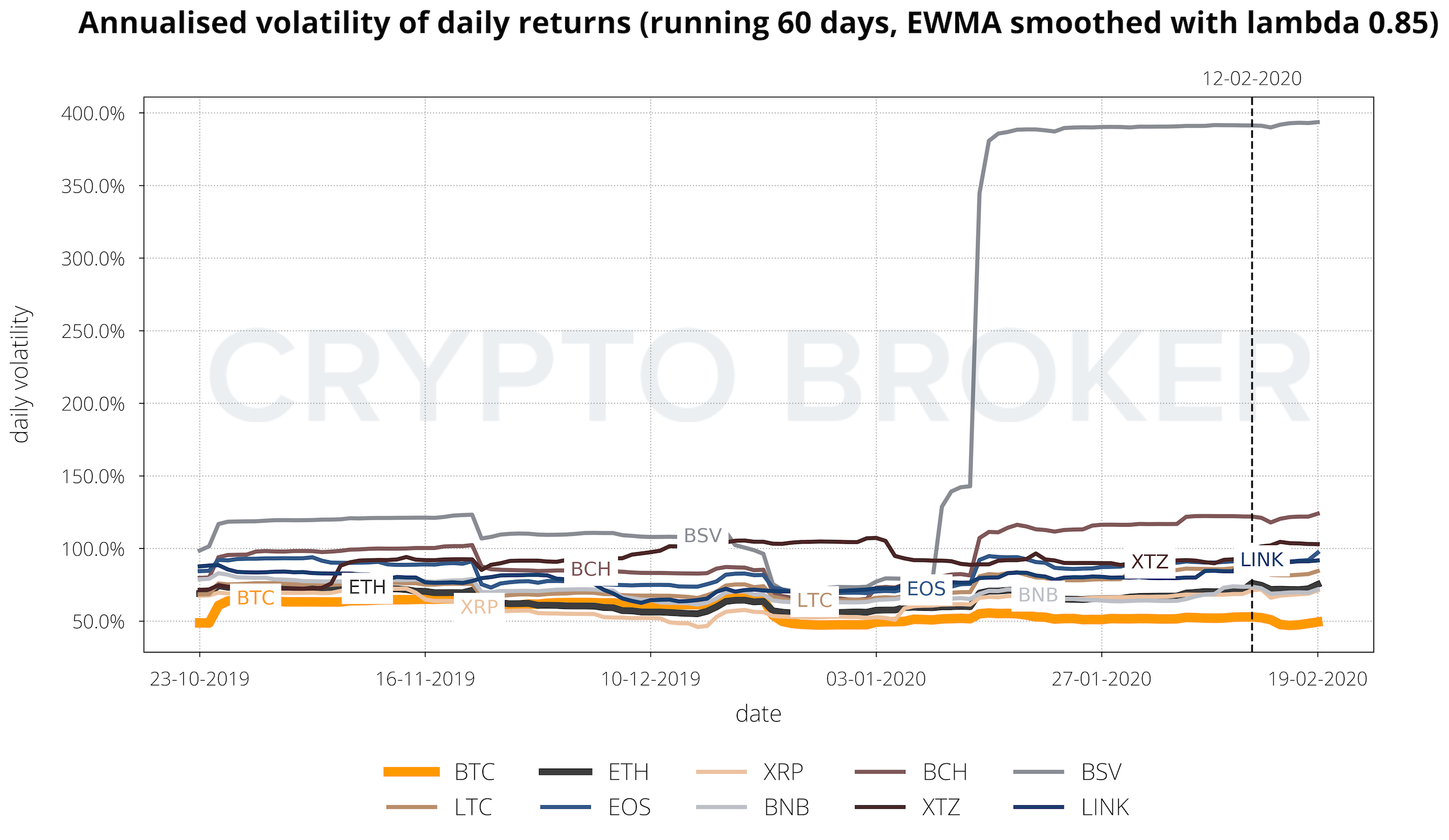Image resolution: width=1449 pixels, height=840 pixels.
Task: Click the 400.0% y-axis tick label
Action: point(93,114)
